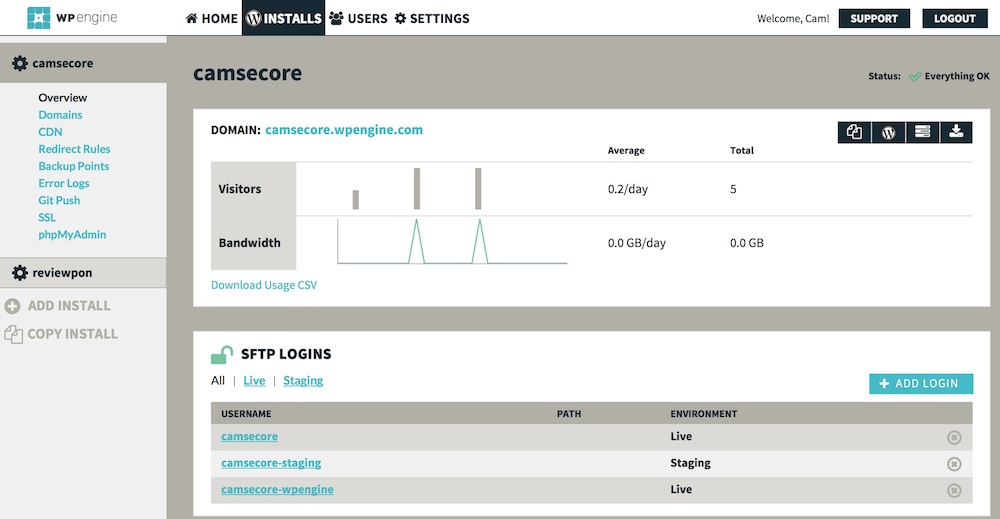Filter SFTP logins by Live
The image size is (1000, 519).
coord(254,381)
